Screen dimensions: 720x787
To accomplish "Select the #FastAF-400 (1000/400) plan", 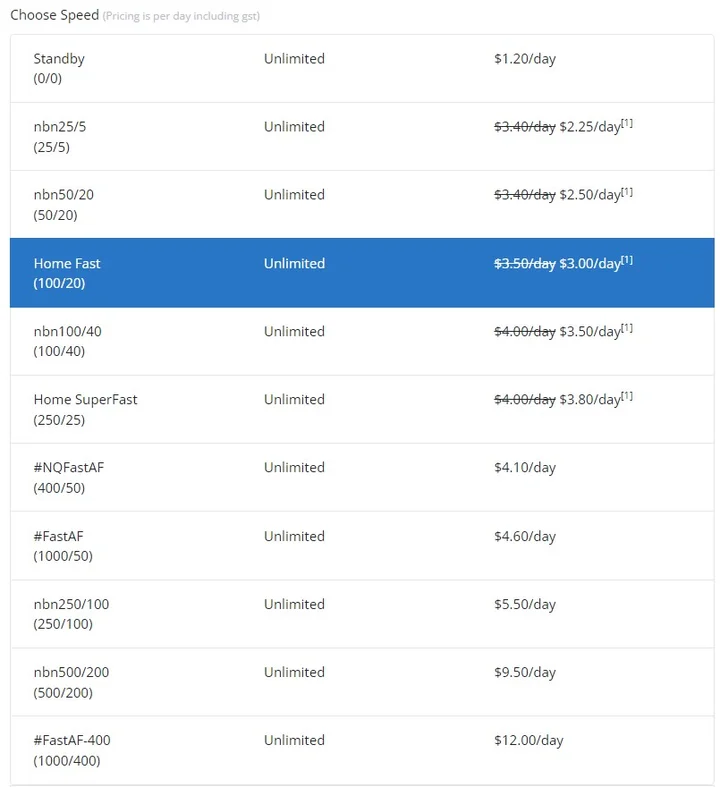I will [x=362, y=750].
